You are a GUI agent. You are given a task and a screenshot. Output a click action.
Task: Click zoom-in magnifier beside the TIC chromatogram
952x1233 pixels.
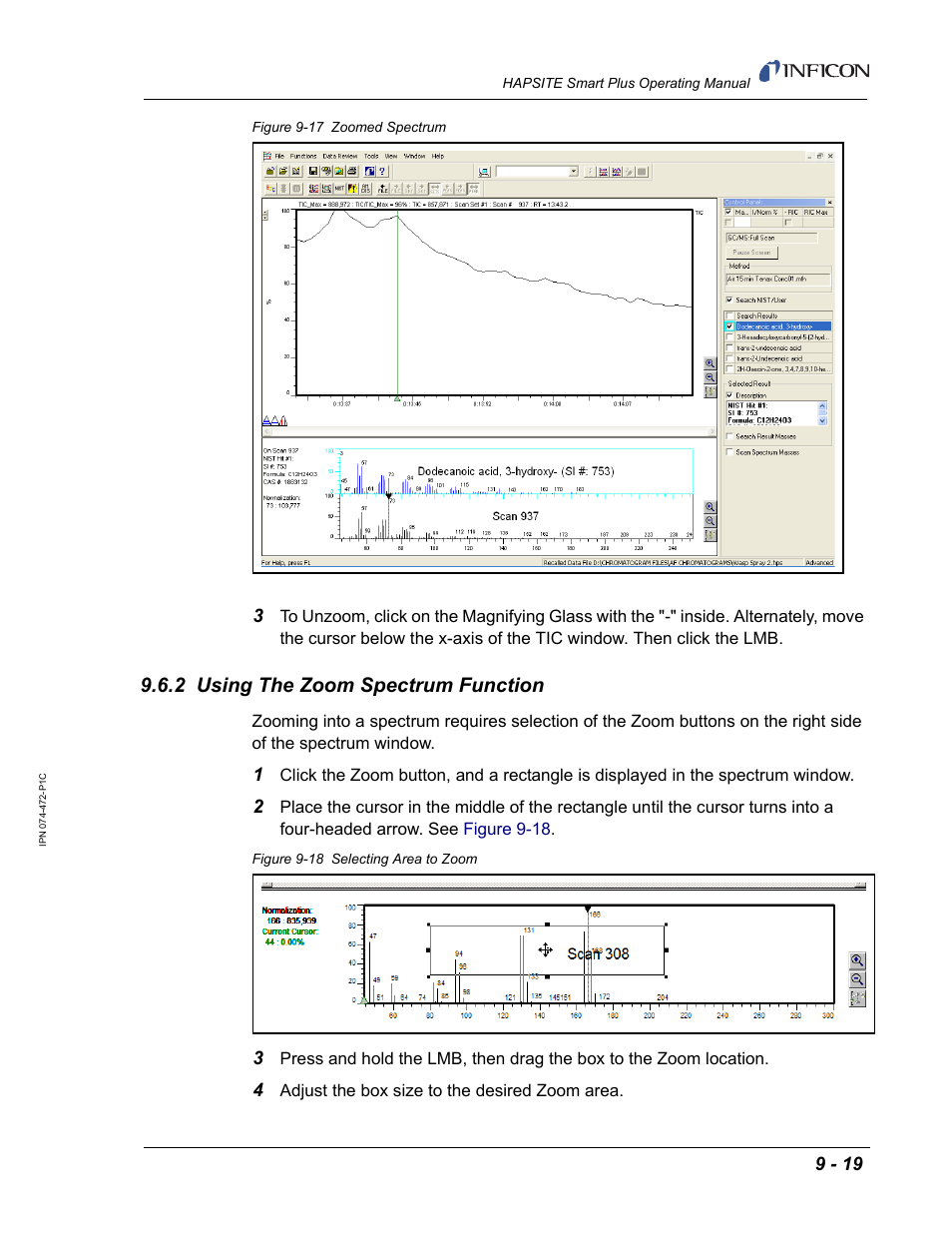coord(711,363)
